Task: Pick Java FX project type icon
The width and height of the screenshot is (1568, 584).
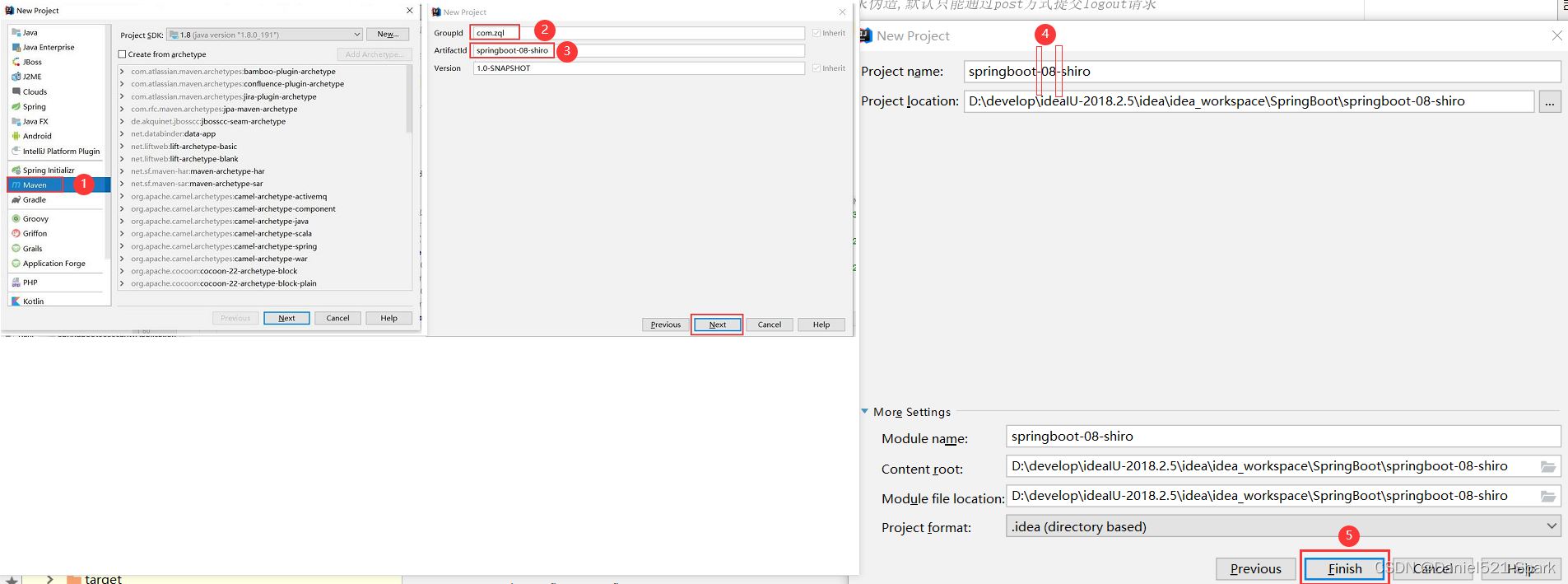Action: [16, 121]
